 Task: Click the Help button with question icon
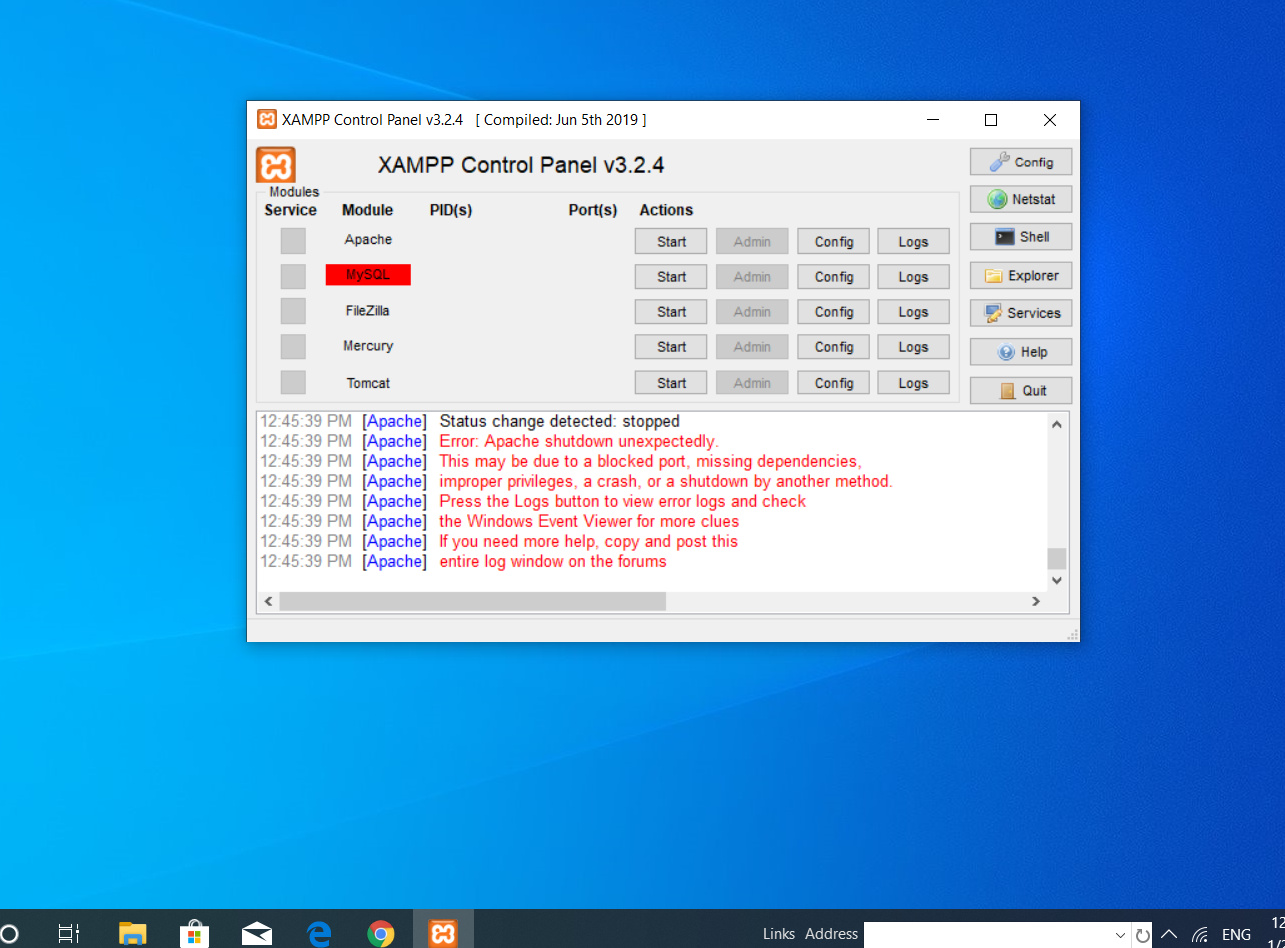(x=1020, y=352)
